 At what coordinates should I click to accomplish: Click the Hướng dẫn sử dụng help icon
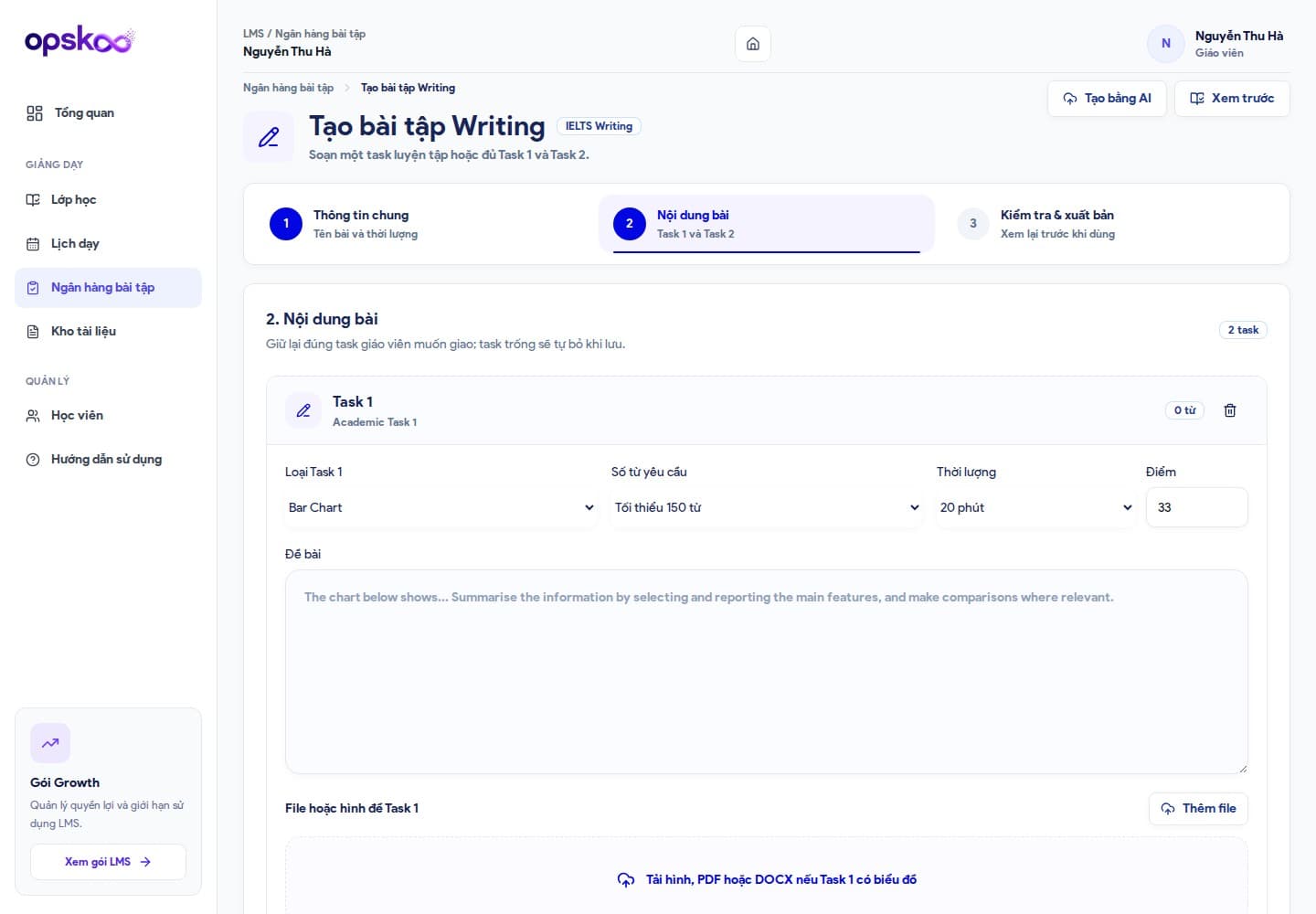[33, 460]
